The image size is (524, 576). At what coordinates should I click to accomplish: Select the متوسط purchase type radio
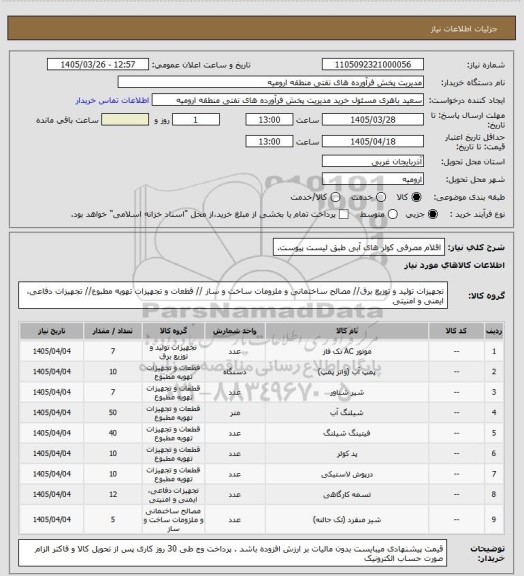(393, 214)
